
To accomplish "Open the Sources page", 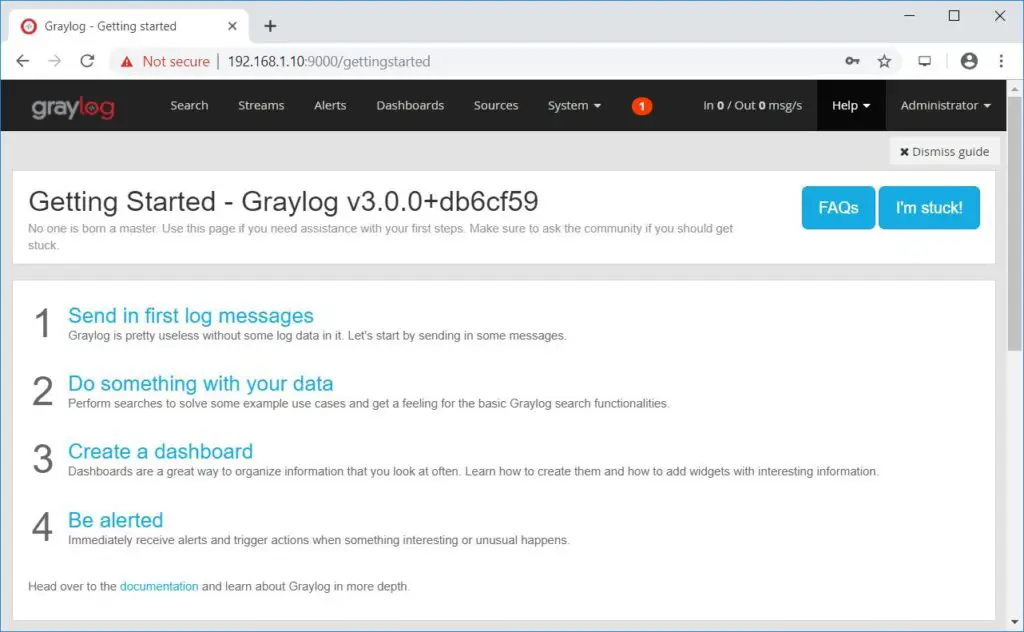I will [x=496, y=106].
